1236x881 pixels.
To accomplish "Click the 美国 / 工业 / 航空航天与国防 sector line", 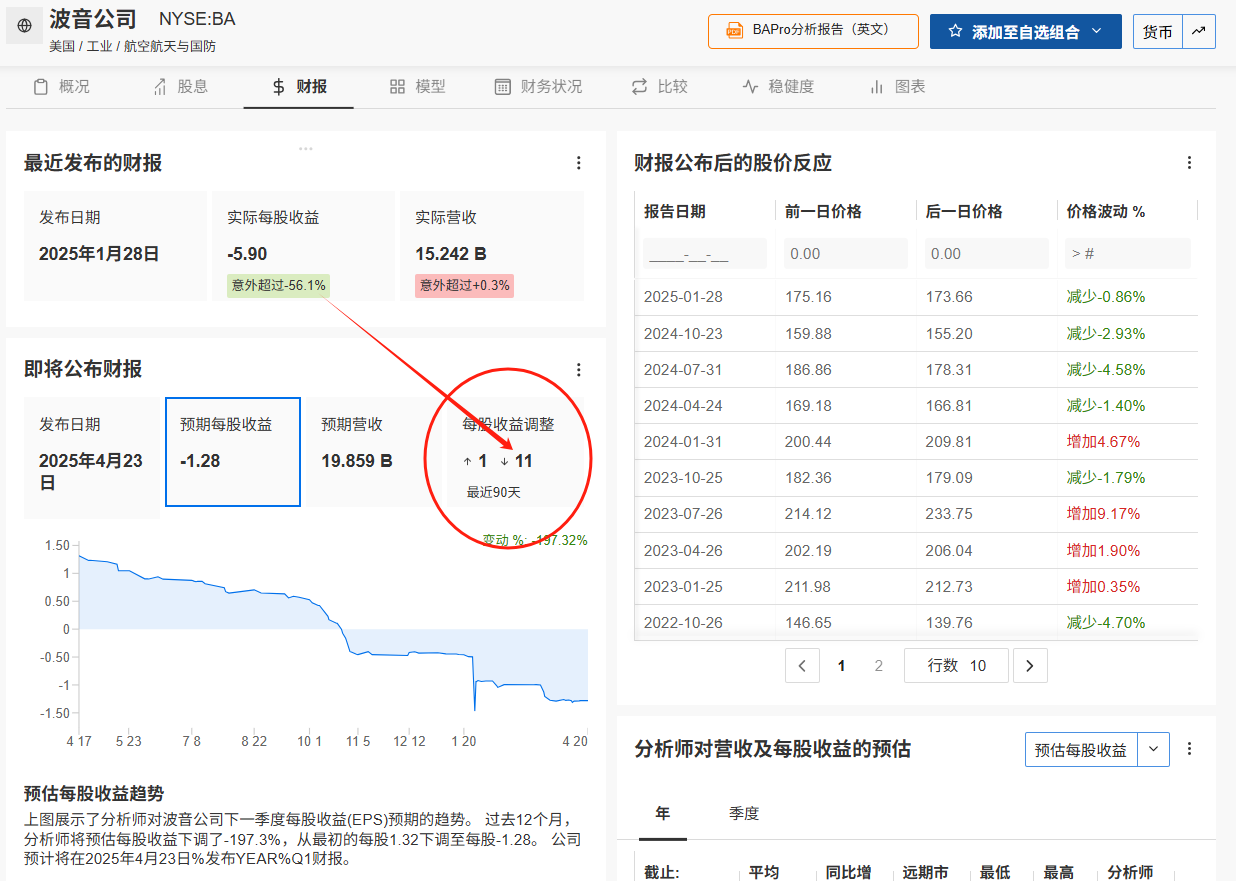I will point(132,46).
